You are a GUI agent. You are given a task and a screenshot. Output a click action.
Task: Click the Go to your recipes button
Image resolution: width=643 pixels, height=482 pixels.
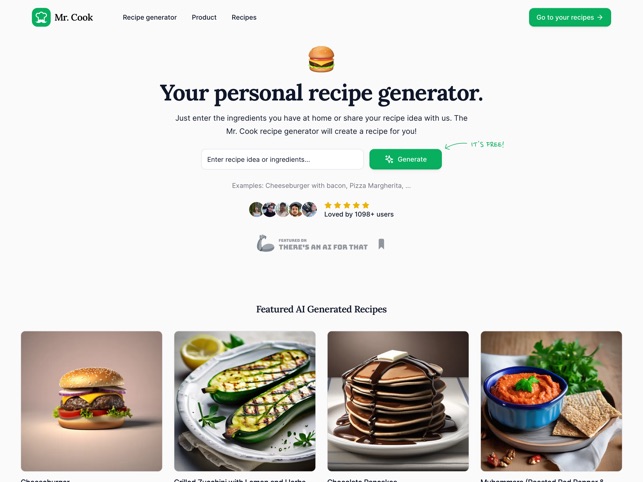pyautogui.click(x=570, y=17)
